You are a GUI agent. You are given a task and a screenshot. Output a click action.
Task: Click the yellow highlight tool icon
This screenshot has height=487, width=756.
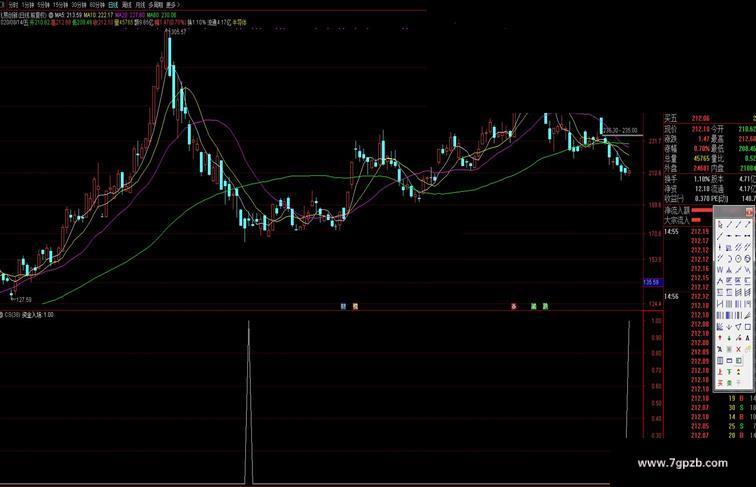748,349
